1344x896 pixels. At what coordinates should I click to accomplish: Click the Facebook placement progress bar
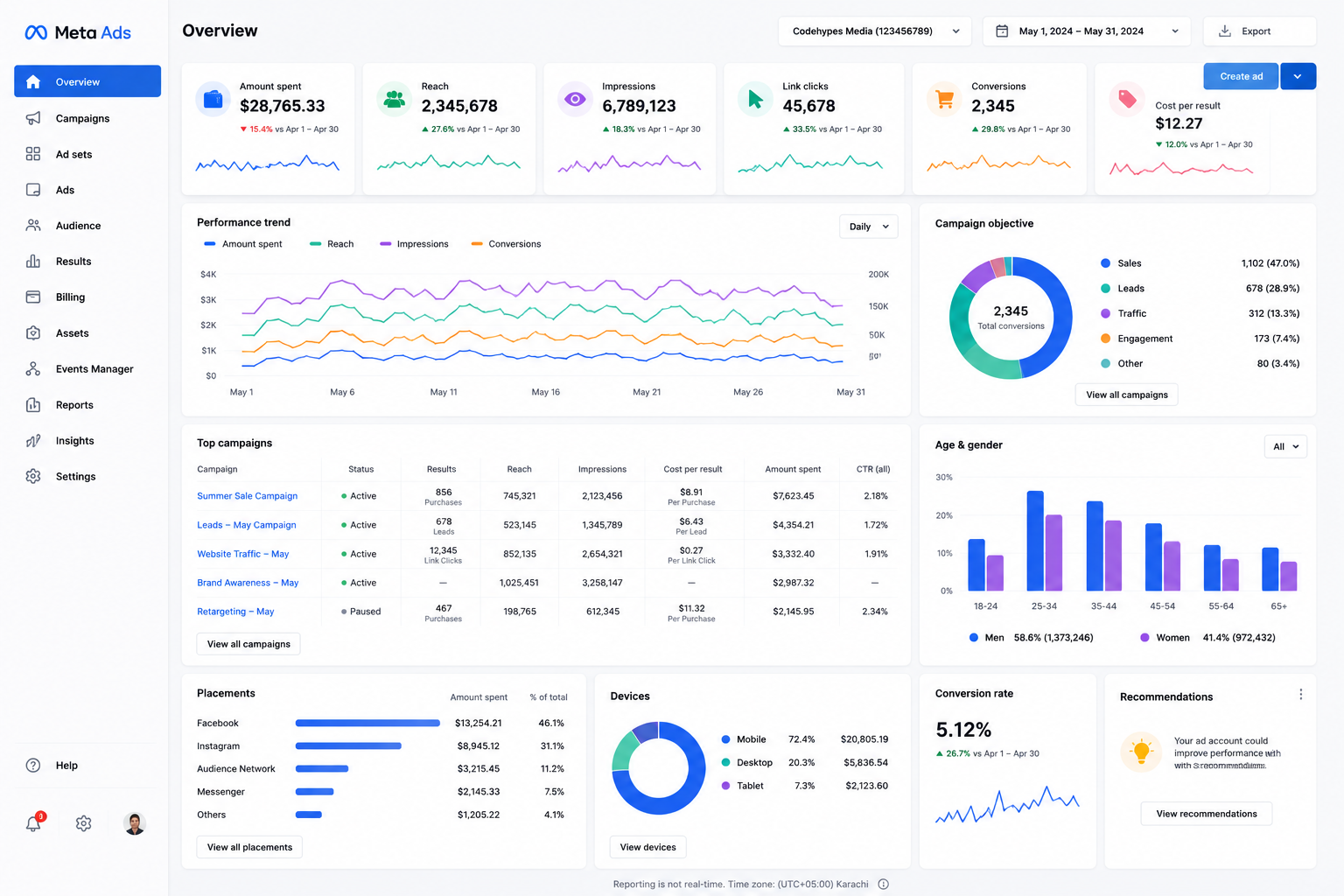(367, 724)
